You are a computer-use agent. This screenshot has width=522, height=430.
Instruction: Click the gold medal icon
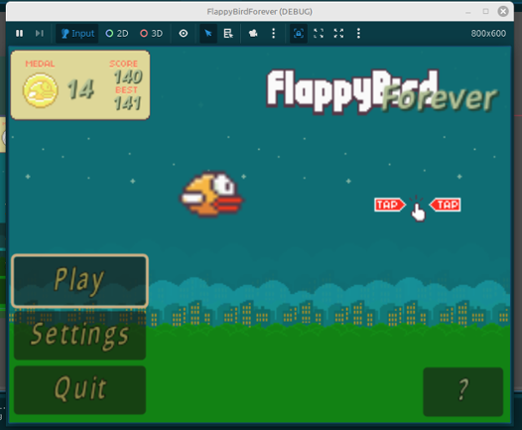40,90
